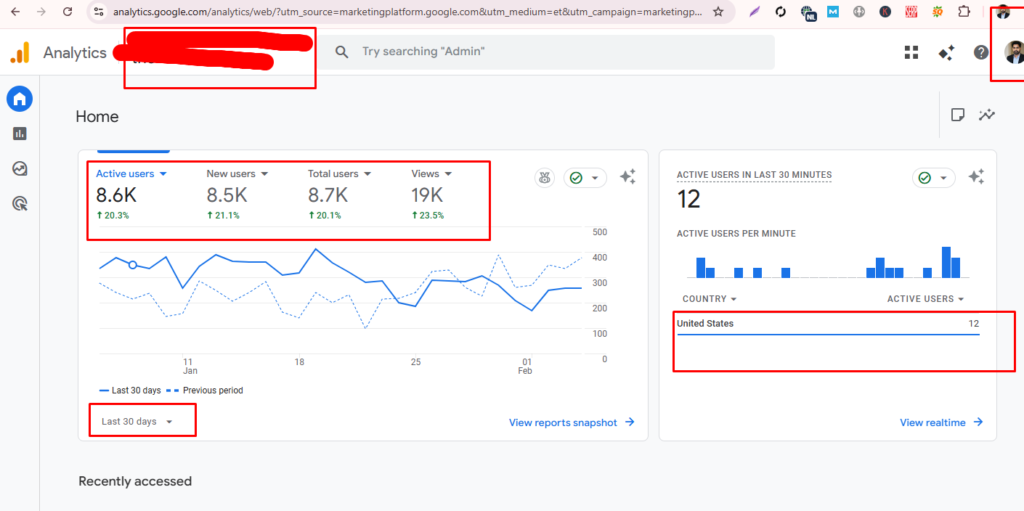Expand the New users metric dropdown
Image resolution: width=1024 pixels, height=511 pixels.
coord(238,174)
